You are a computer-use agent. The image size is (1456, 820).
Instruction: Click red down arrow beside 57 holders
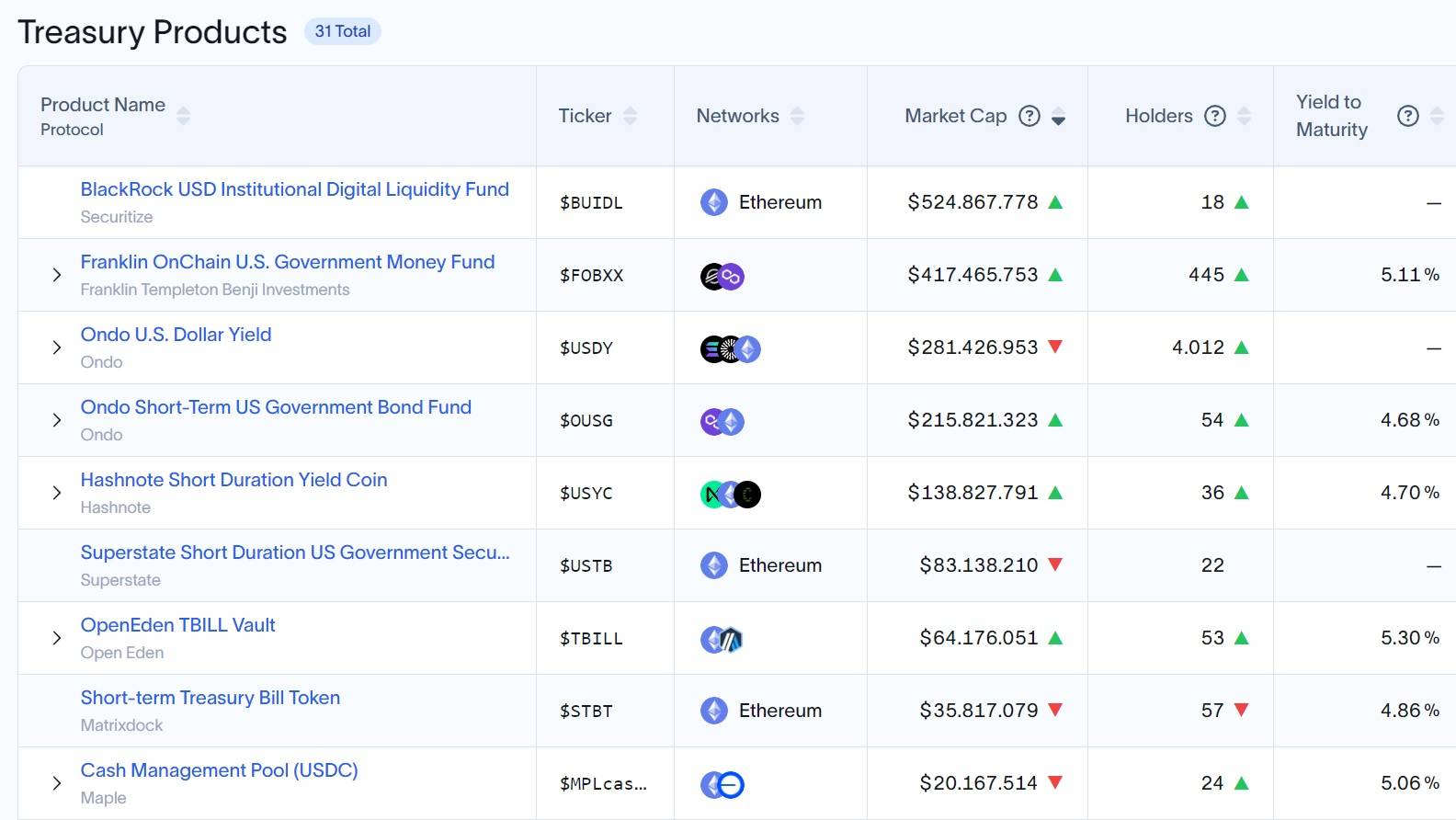coord(1242,710)
